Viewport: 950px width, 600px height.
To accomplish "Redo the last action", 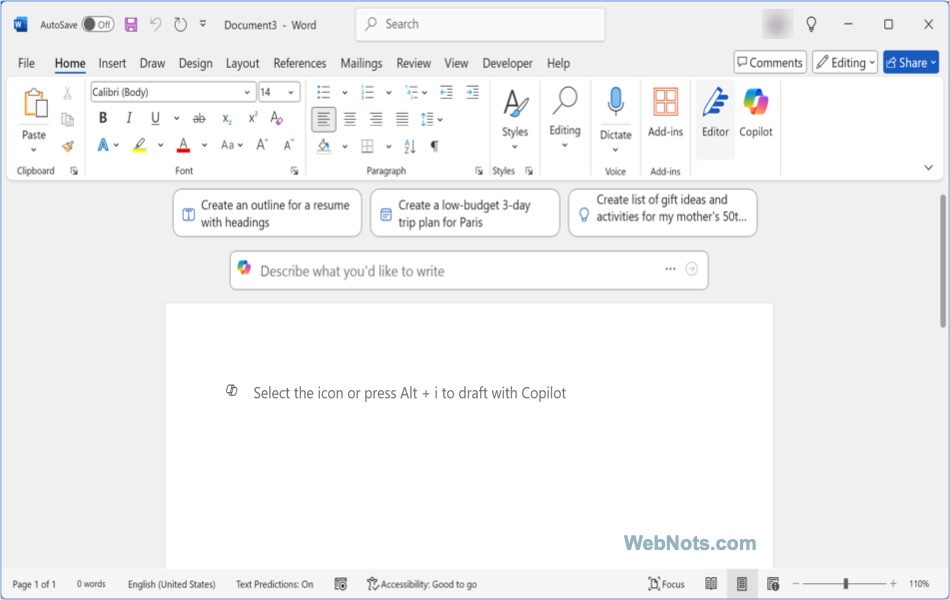I will point(181,24).
